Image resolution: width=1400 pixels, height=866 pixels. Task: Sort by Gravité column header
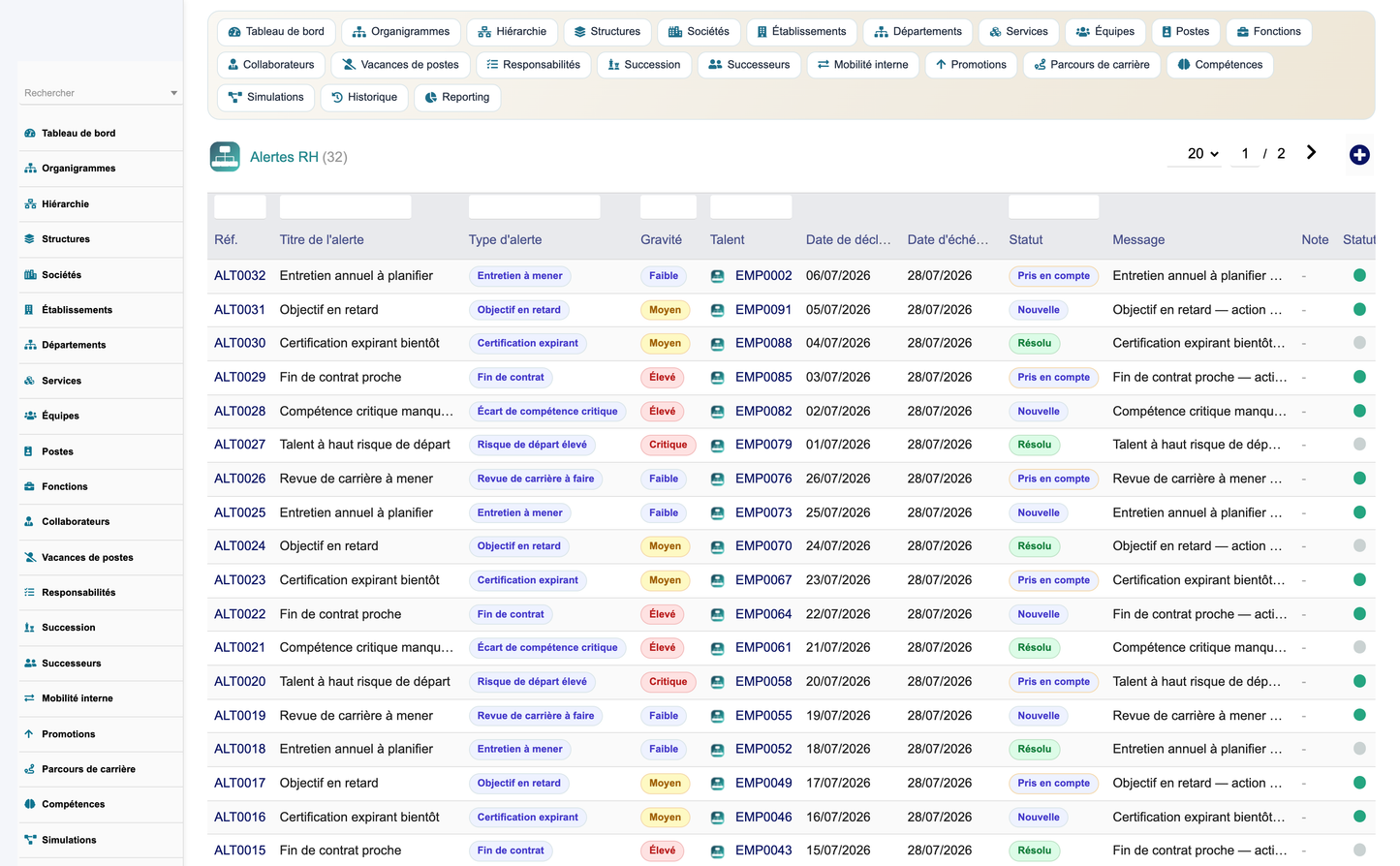coord(661,240)
